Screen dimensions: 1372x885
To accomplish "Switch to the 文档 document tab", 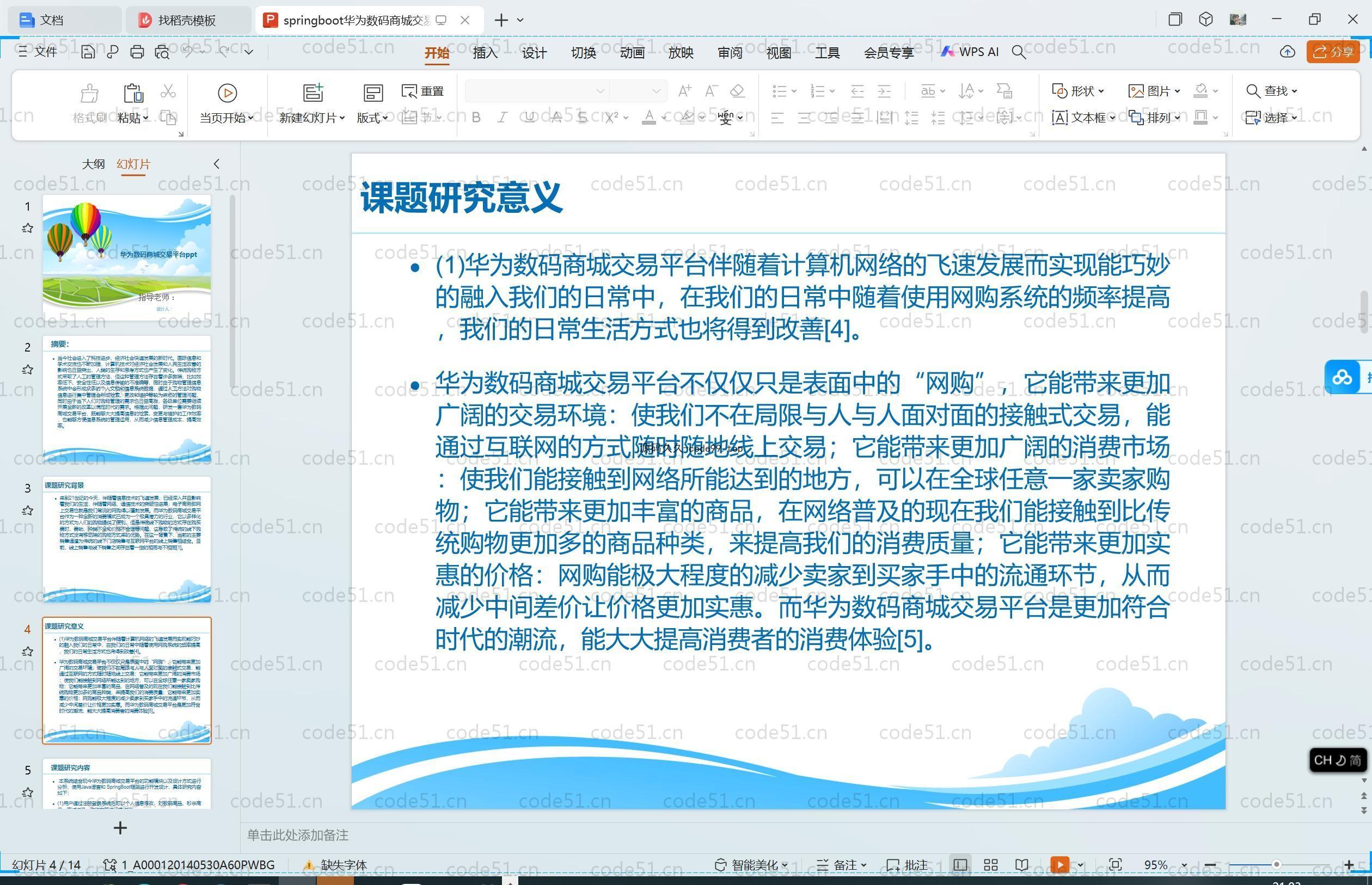I will (x=64, y=20).
